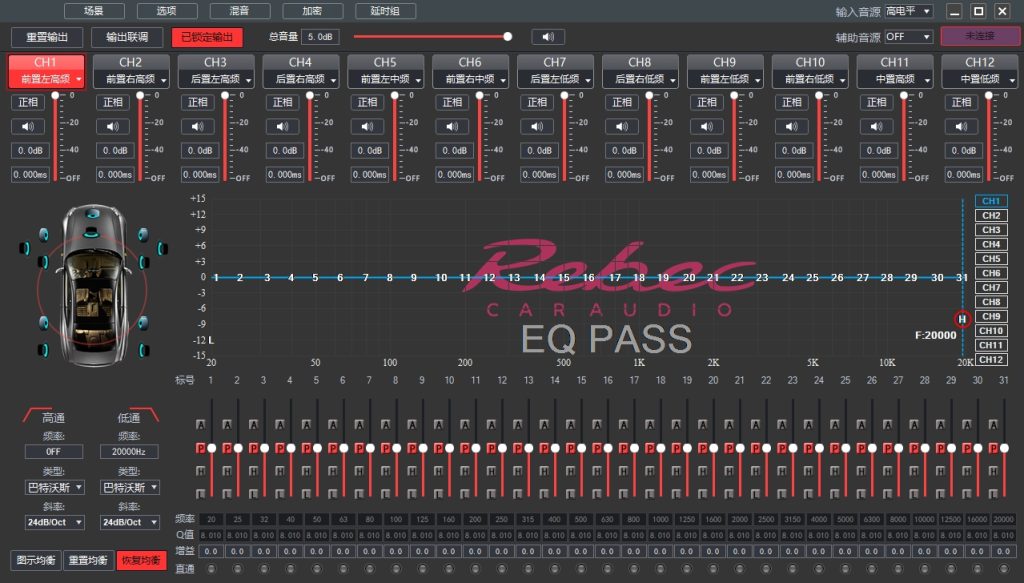The width and height of the screenshot is (1024, 583).
Task: Open the 混音 menu
Action: (239, 10)
